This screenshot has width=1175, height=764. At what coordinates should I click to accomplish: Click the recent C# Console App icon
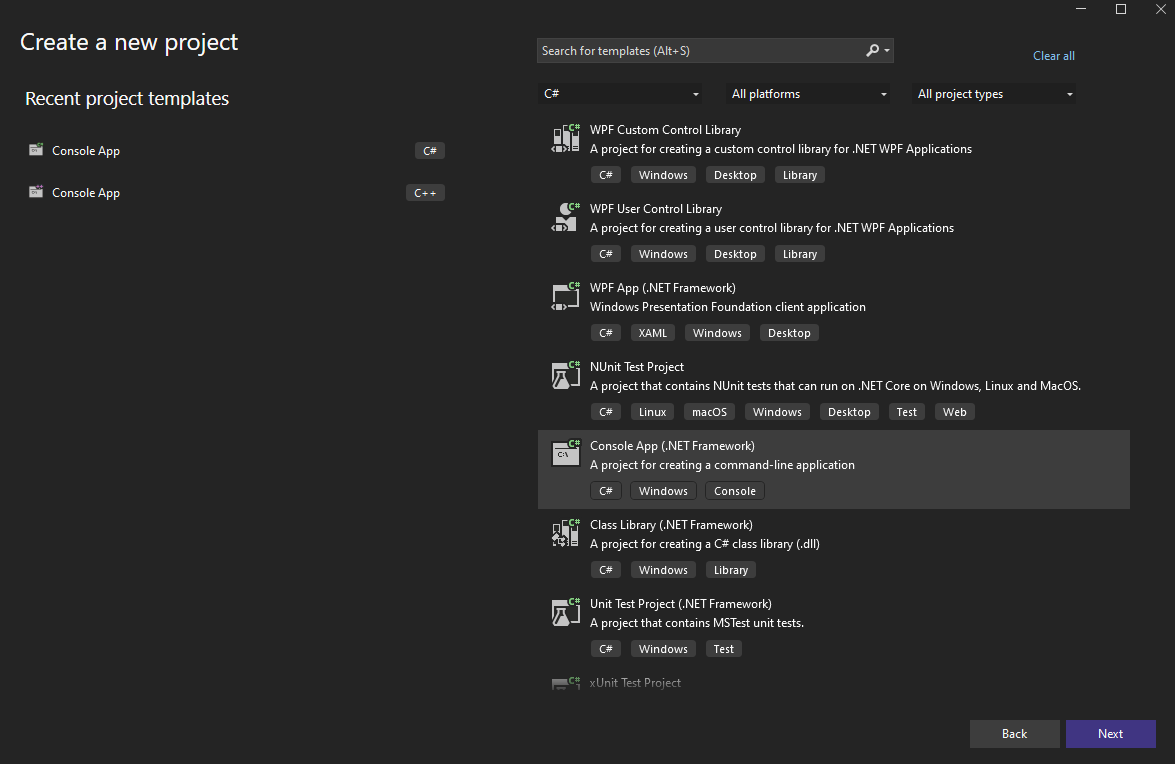pyautogui.click(x=36, y=150)
